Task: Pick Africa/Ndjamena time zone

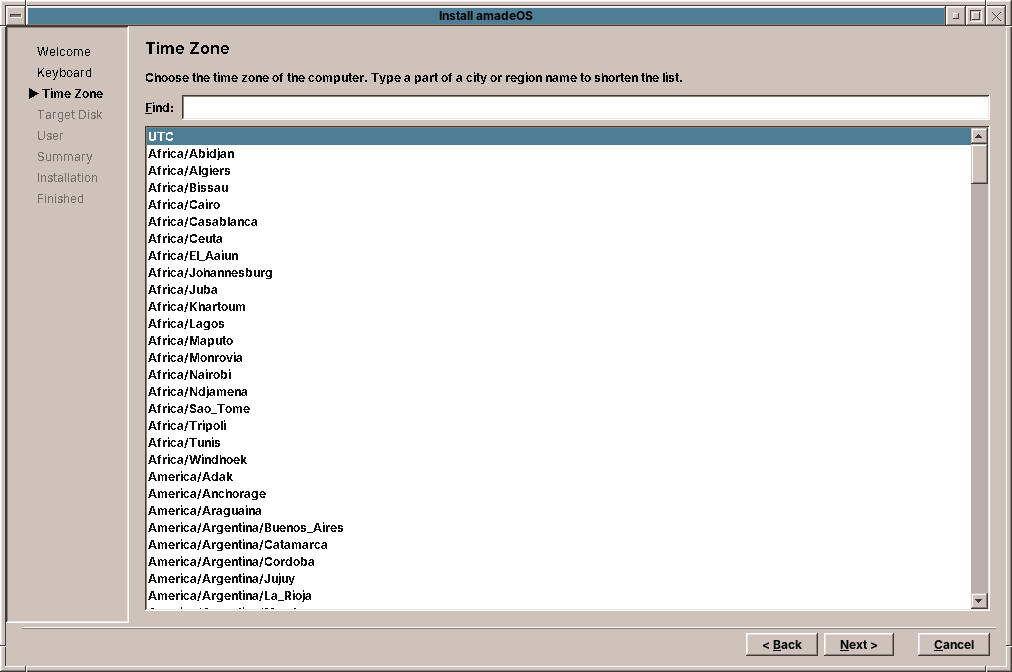Action: click(558, 391)
